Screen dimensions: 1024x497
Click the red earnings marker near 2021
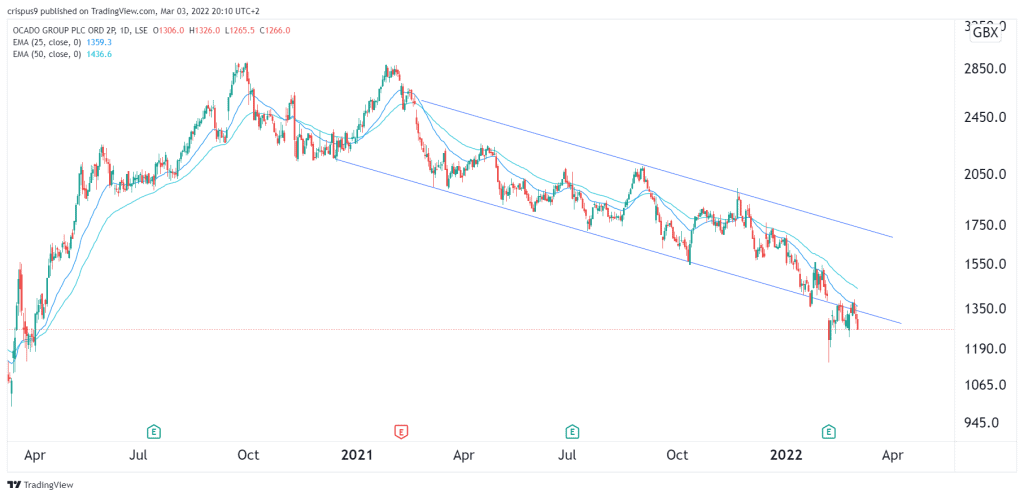401,432
